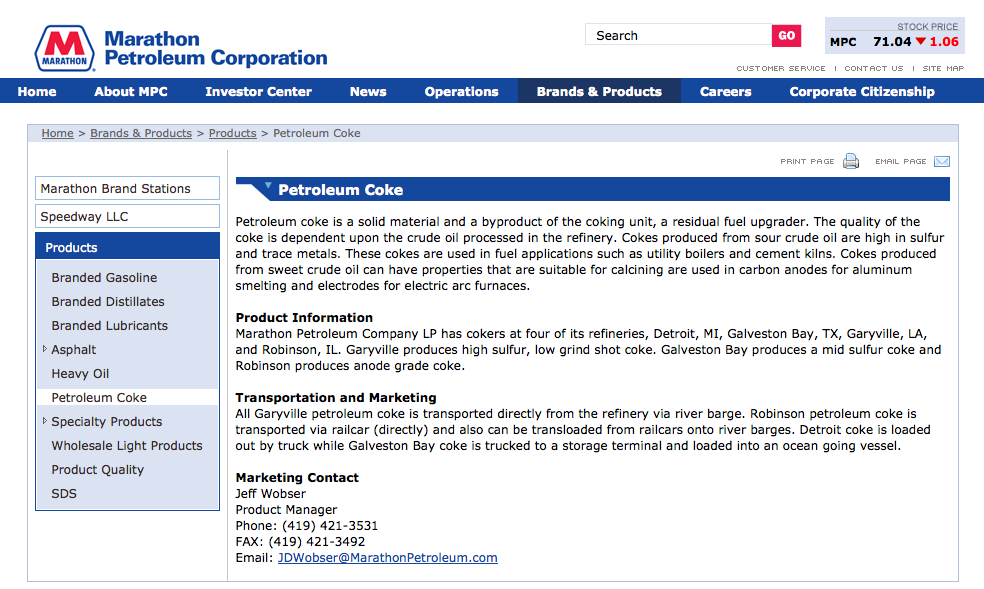Open Wholesale Light Products sidebar link
The image size is (984, 589).
[x=127, y=445]
